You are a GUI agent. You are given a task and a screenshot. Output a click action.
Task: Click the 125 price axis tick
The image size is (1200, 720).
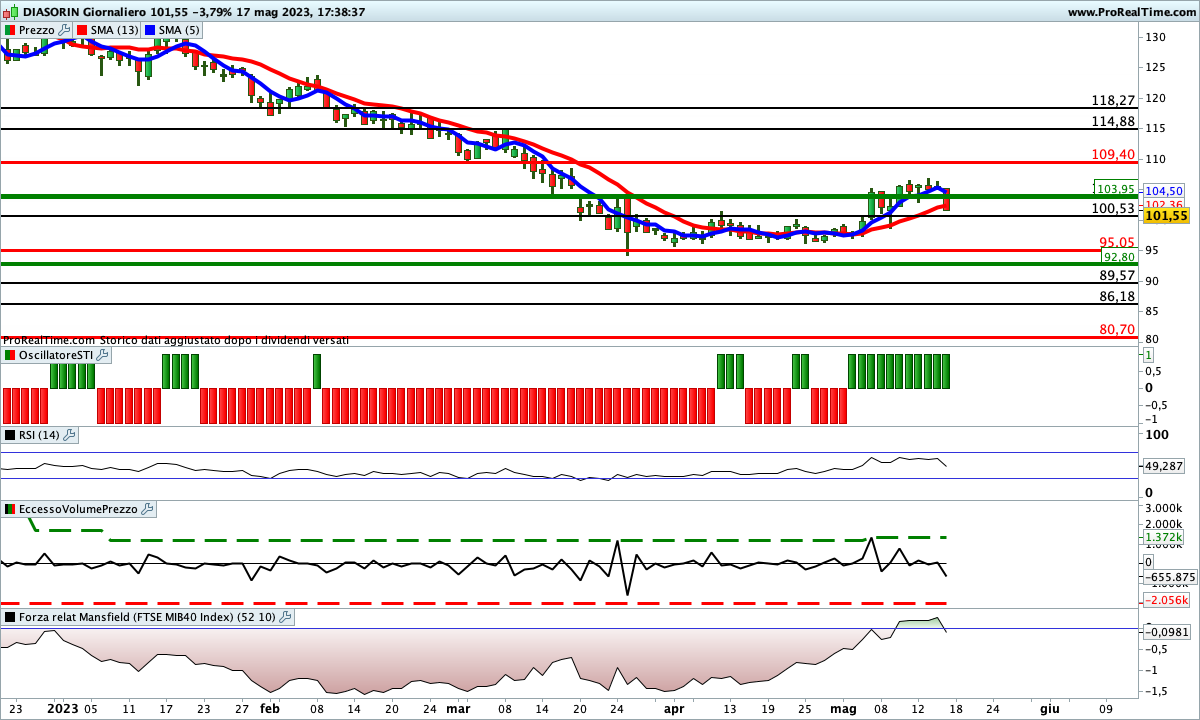coord(1156,68)
